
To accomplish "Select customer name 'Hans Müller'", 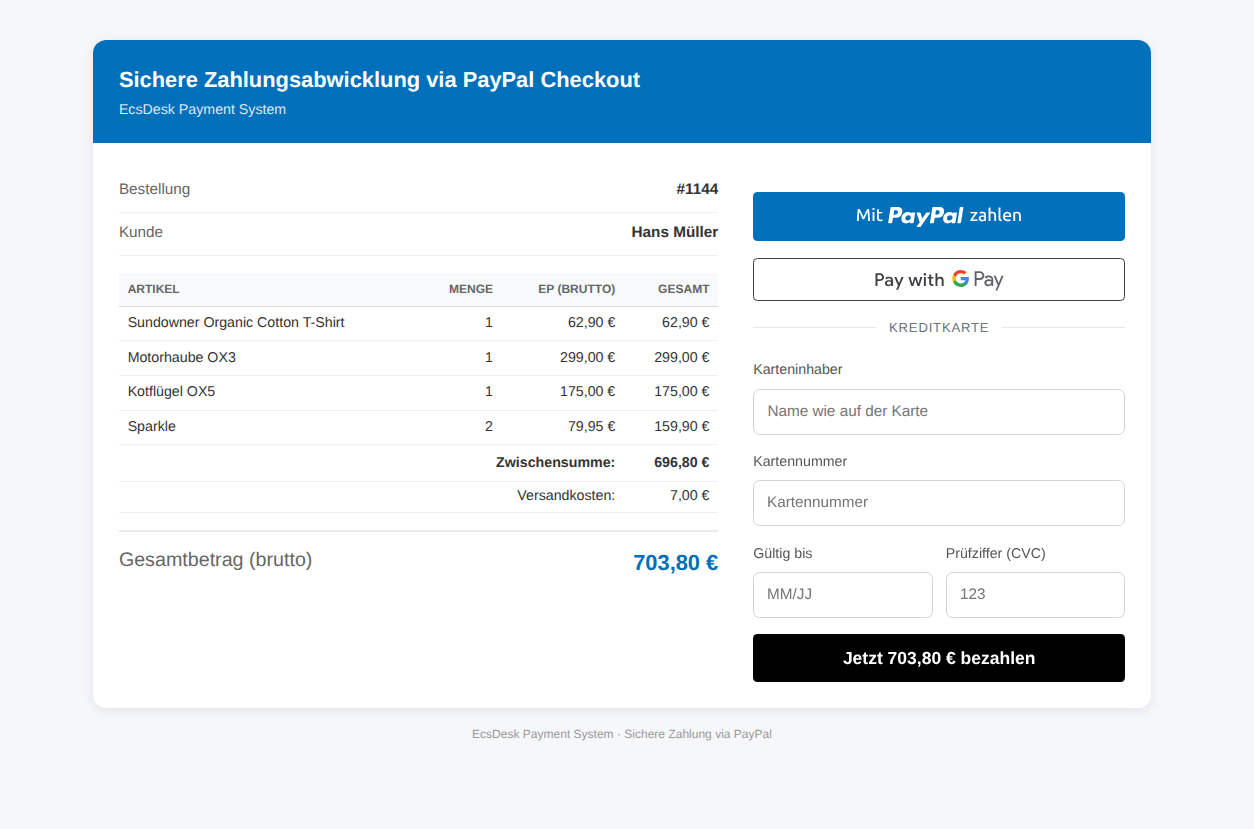I will tap(675, 232).
